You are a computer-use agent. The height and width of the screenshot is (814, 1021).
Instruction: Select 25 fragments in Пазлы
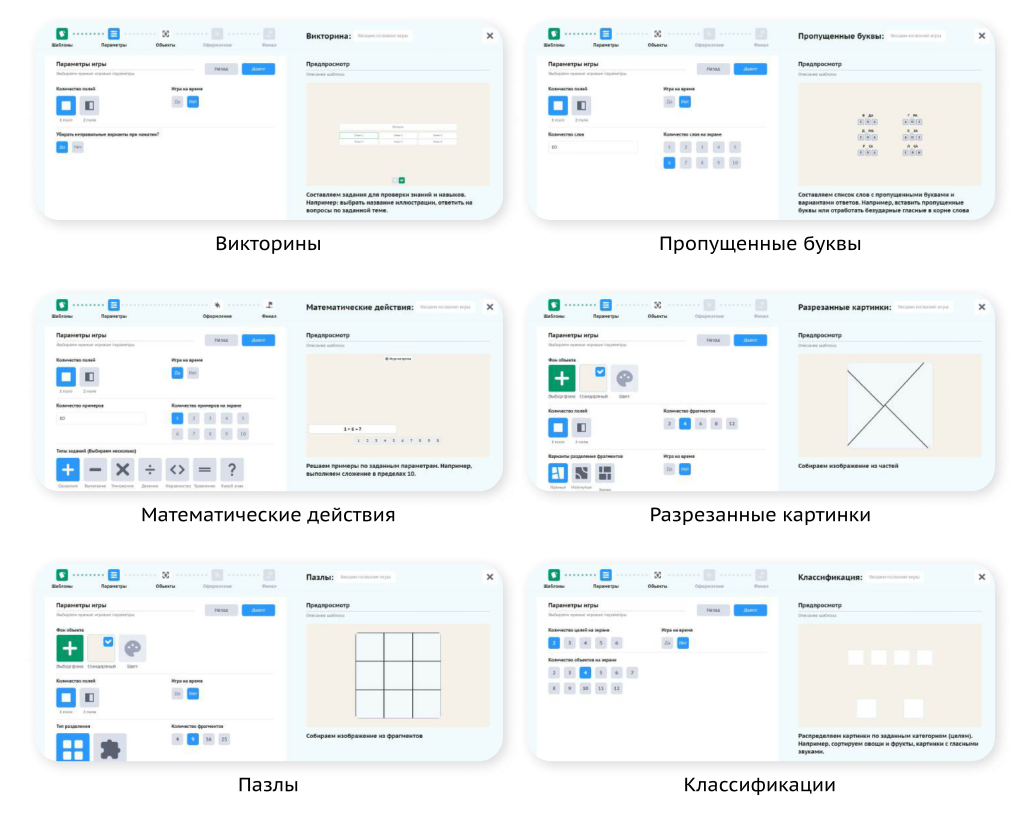coord(225,739)
